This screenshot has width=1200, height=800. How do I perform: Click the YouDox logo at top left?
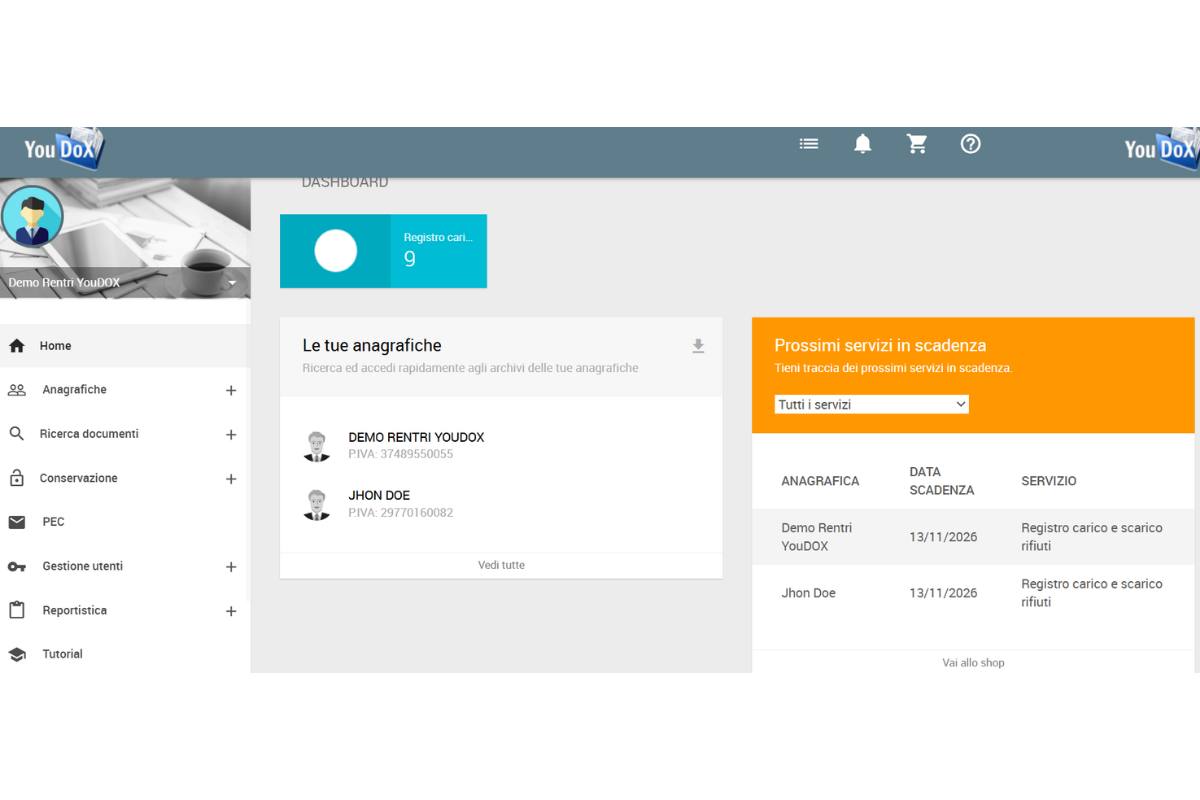63,150
